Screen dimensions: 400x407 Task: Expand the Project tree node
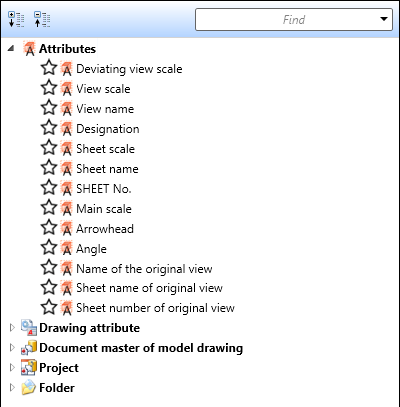(12, 368)
